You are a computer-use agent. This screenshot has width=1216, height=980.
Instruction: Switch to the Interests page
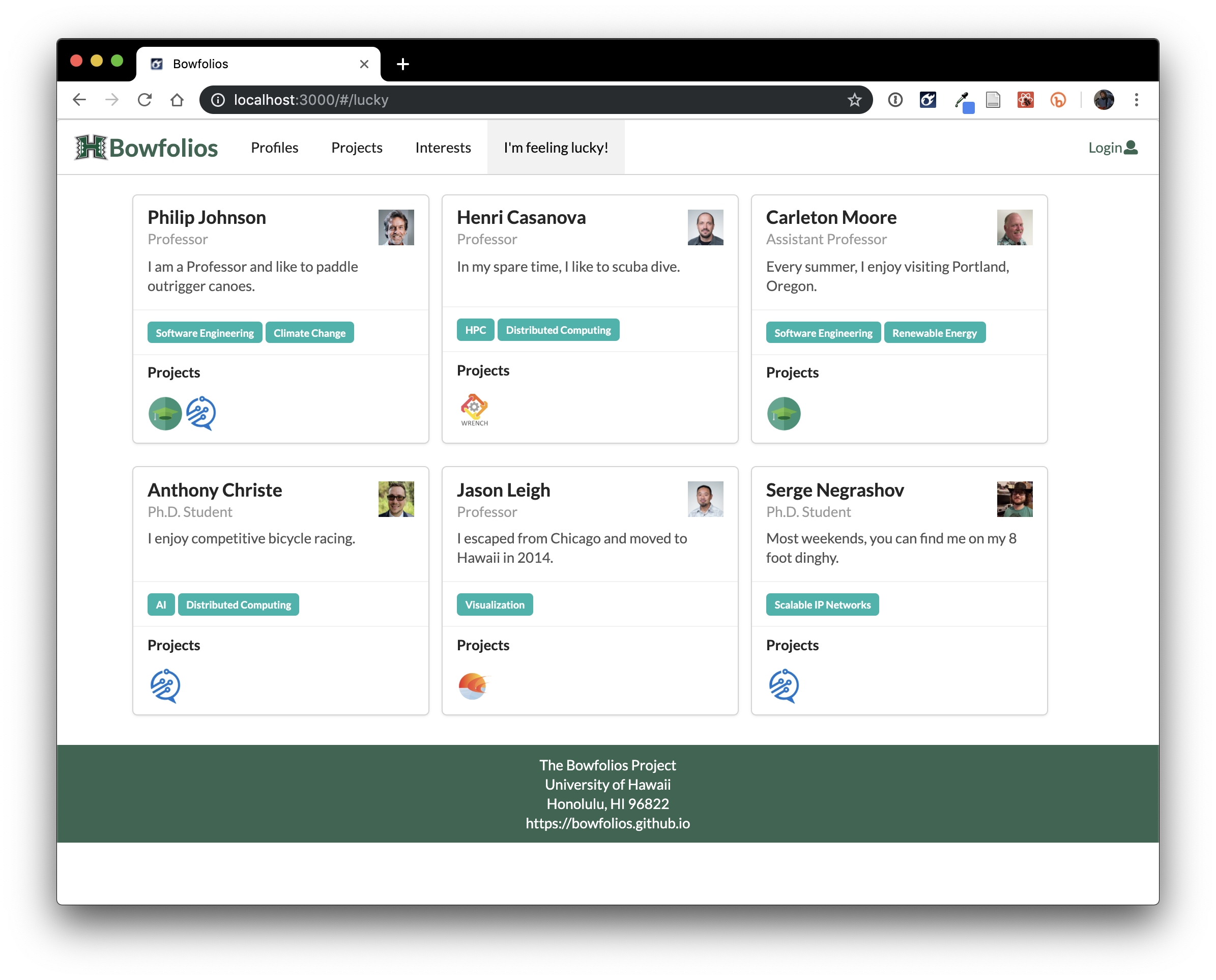[443, 148]
